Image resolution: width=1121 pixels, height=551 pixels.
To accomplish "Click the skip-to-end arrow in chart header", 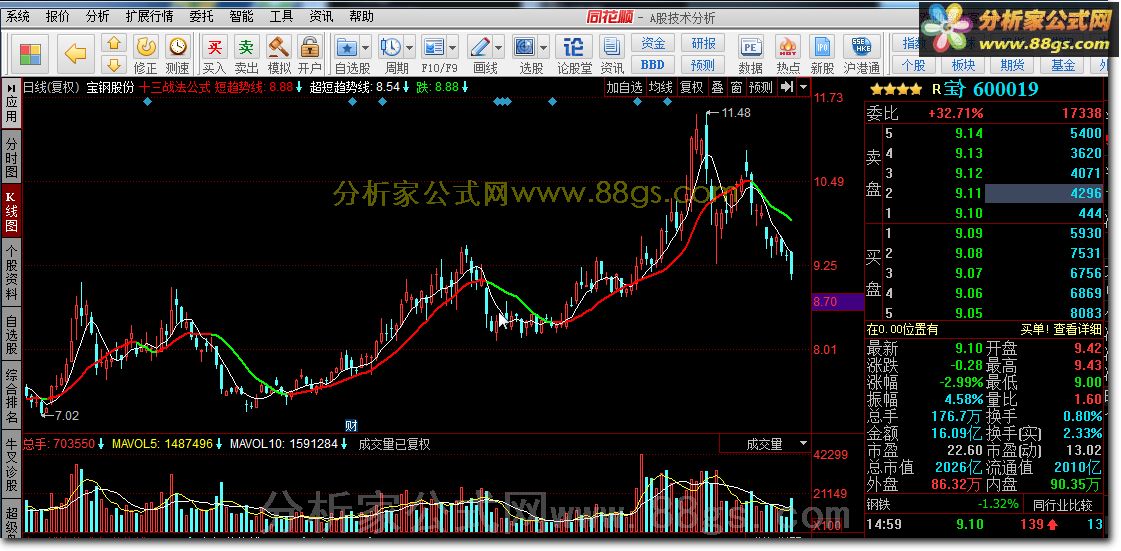I will click(786, 87).
